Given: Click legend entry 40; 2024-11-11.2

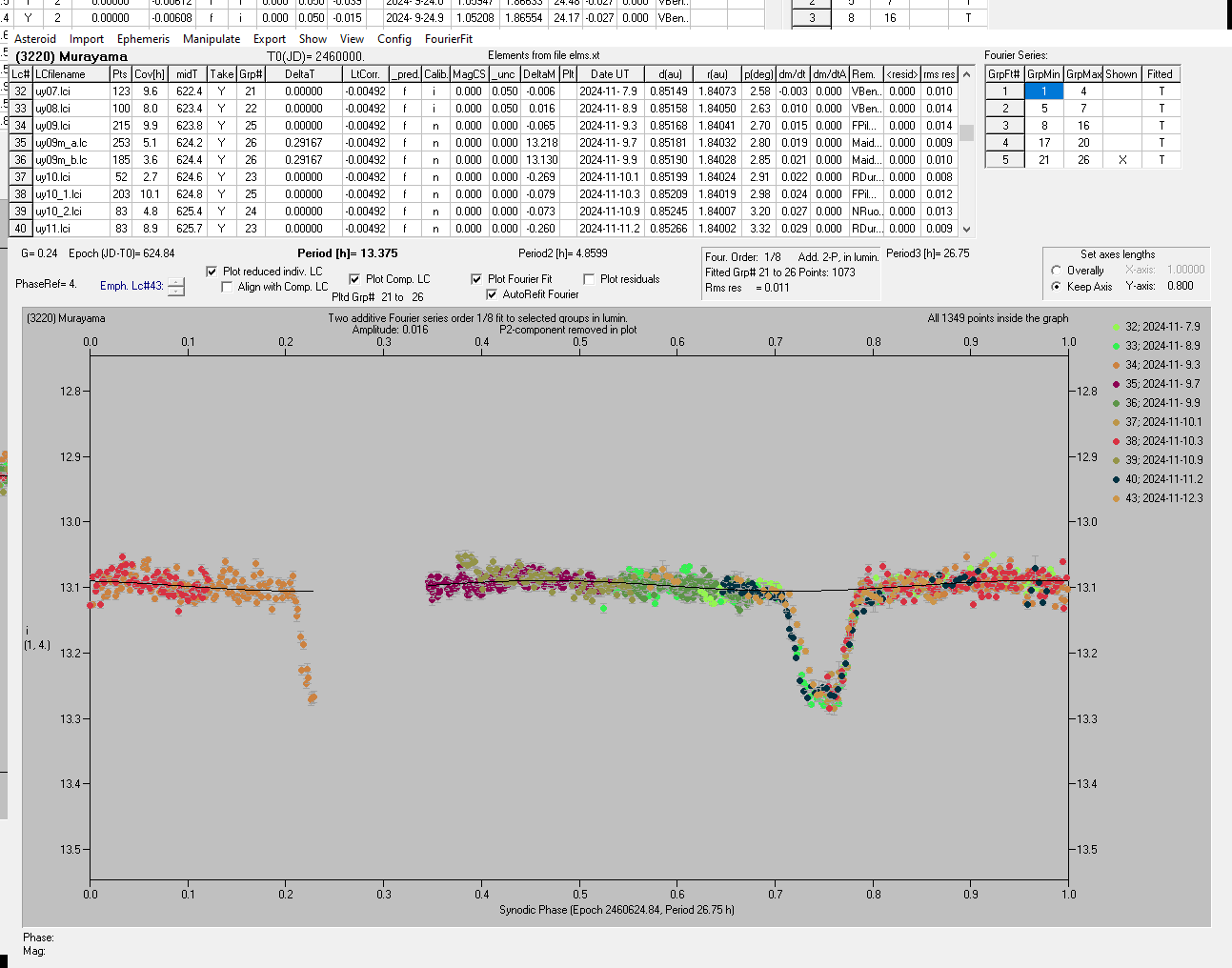Looking at the screenshot, I should 1157,479.
